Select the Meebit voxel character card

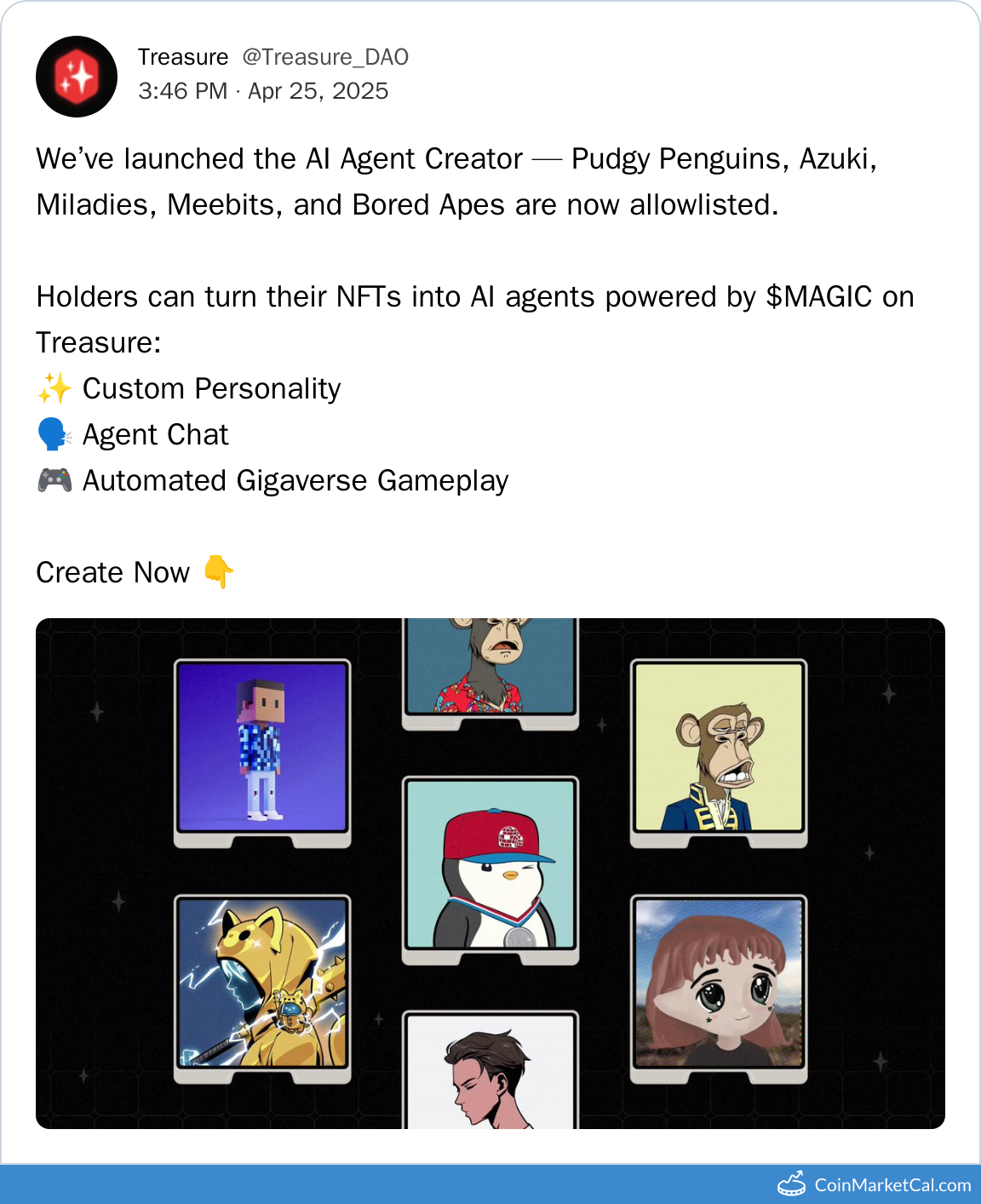click(x=262, y=754)
